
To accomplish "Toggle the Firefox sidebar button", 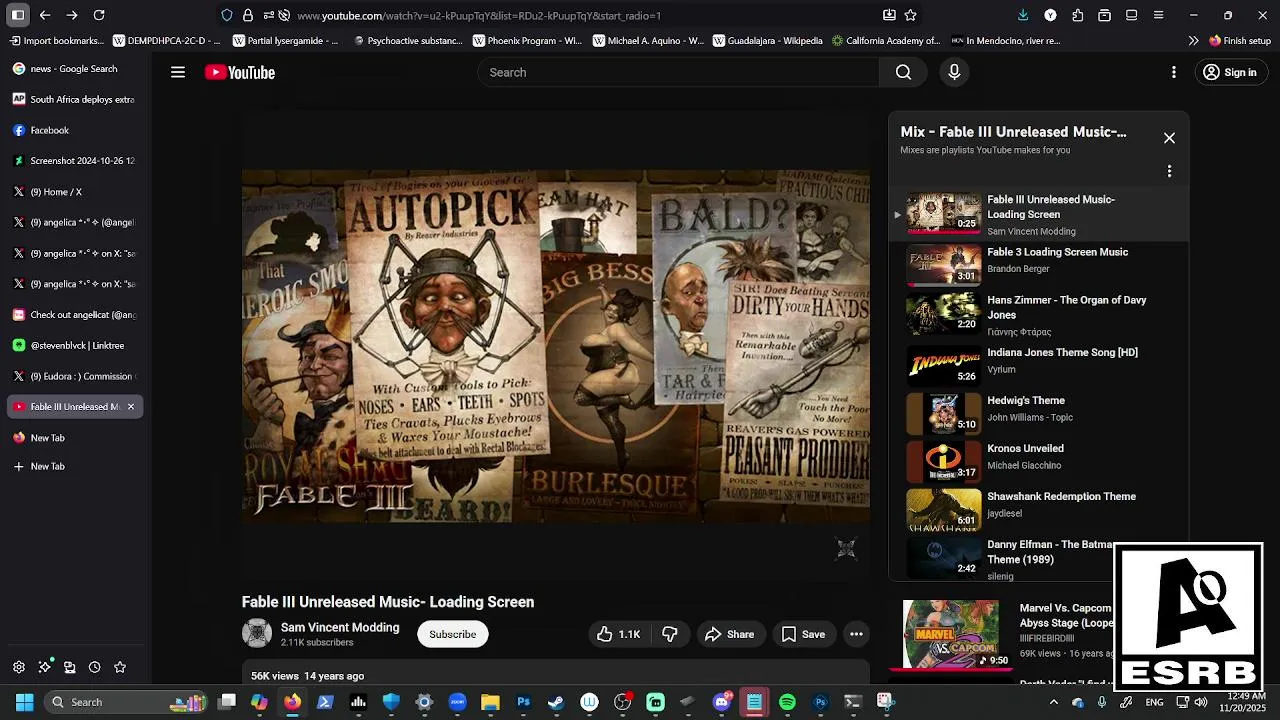I will (18, 15).
